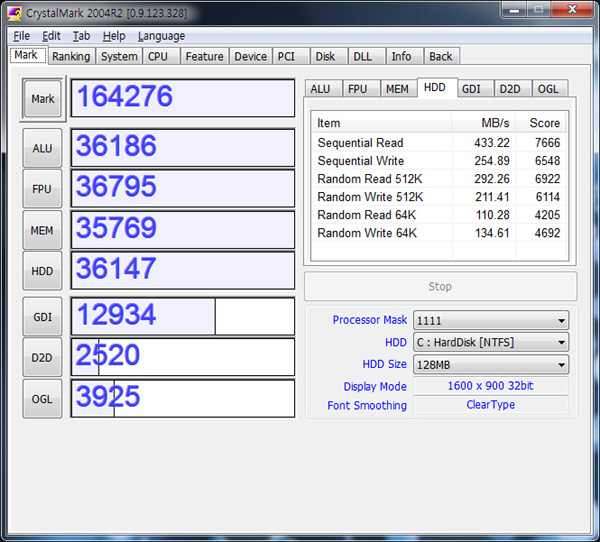Expand the HDD Size dropdown

click(x=491, y=364)
